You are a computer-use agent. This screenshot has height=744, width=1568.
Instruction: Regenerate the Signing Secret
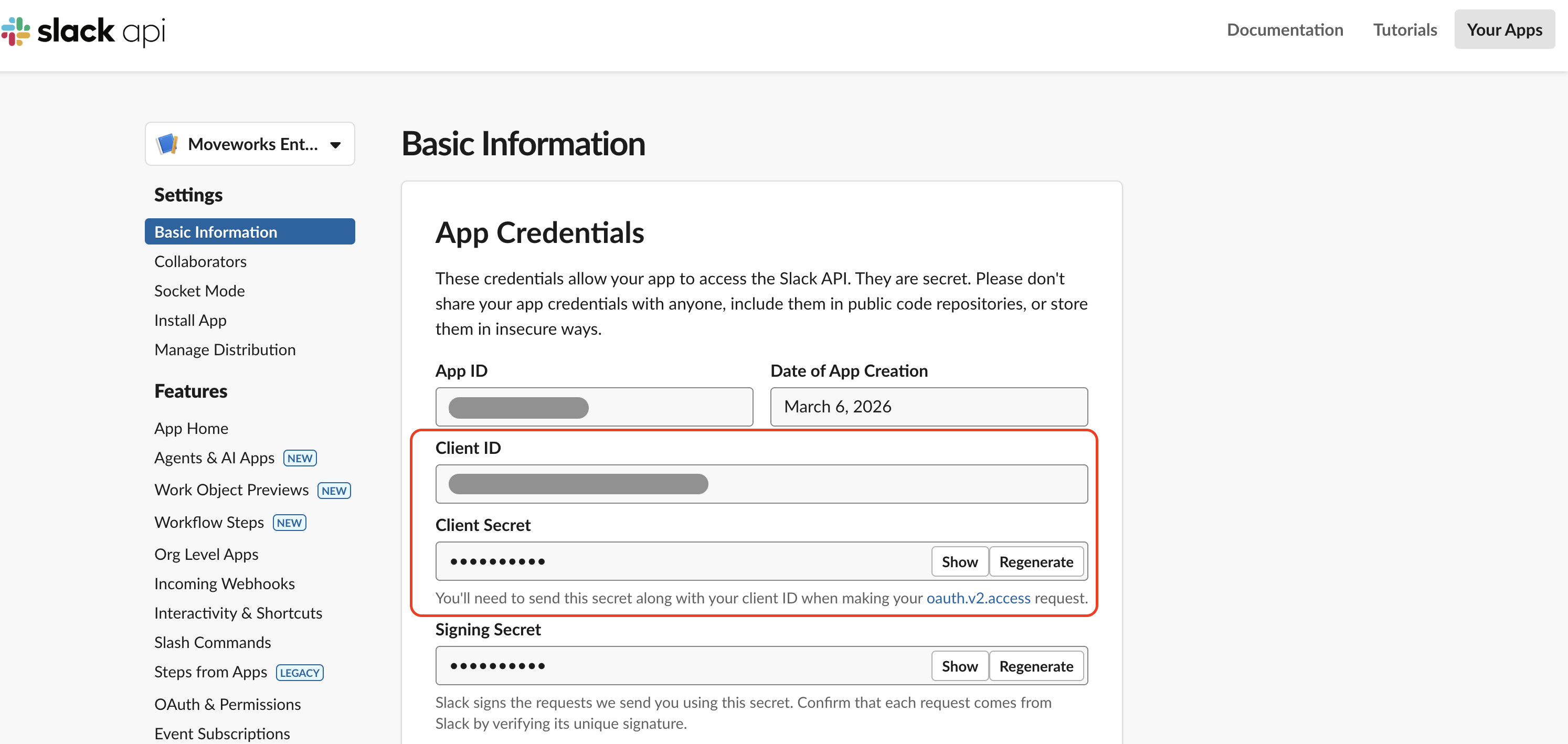(x=1035, y=666)
